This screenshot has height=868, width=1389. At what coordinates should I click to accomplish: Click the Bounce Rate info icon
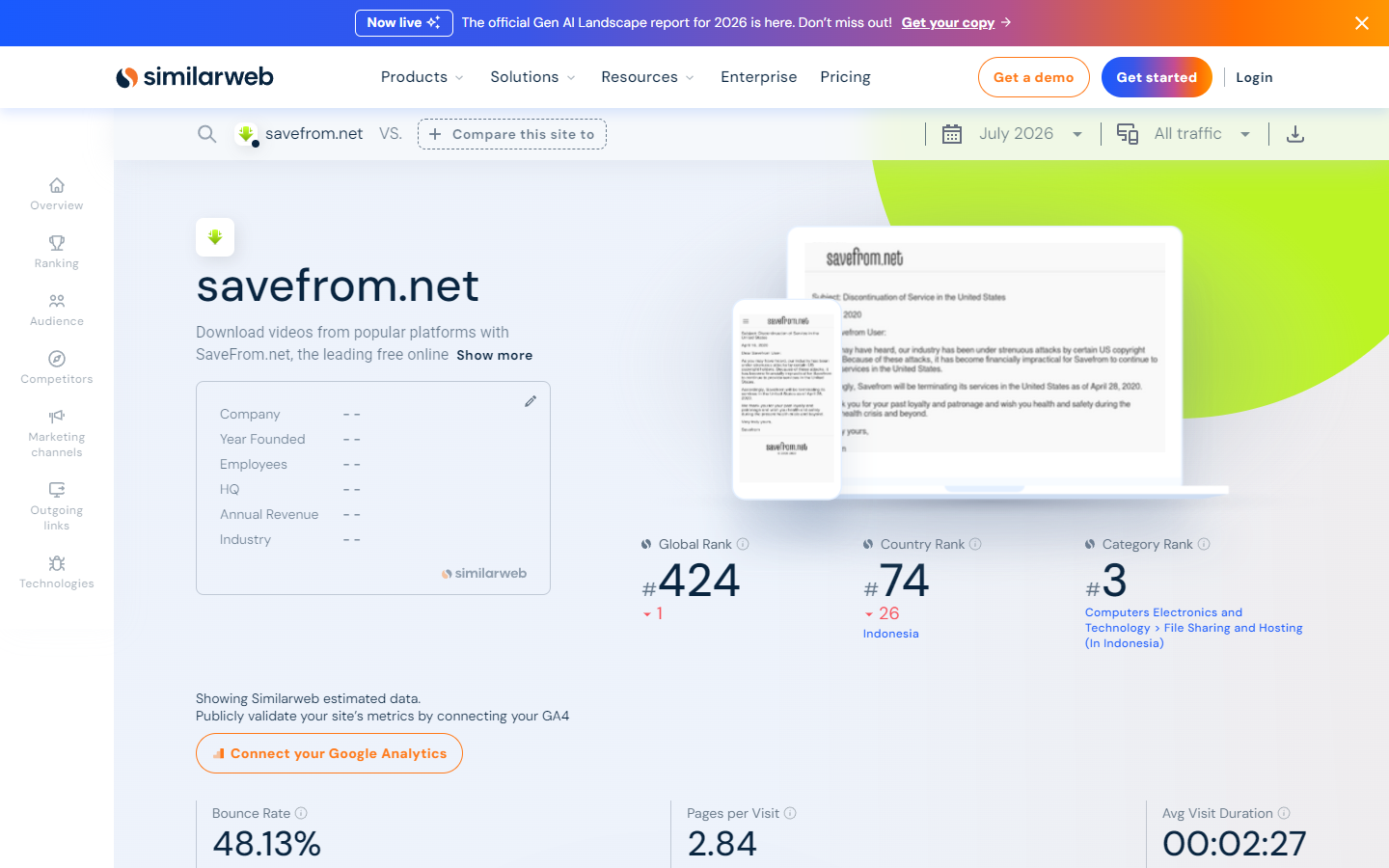(301, 813)
